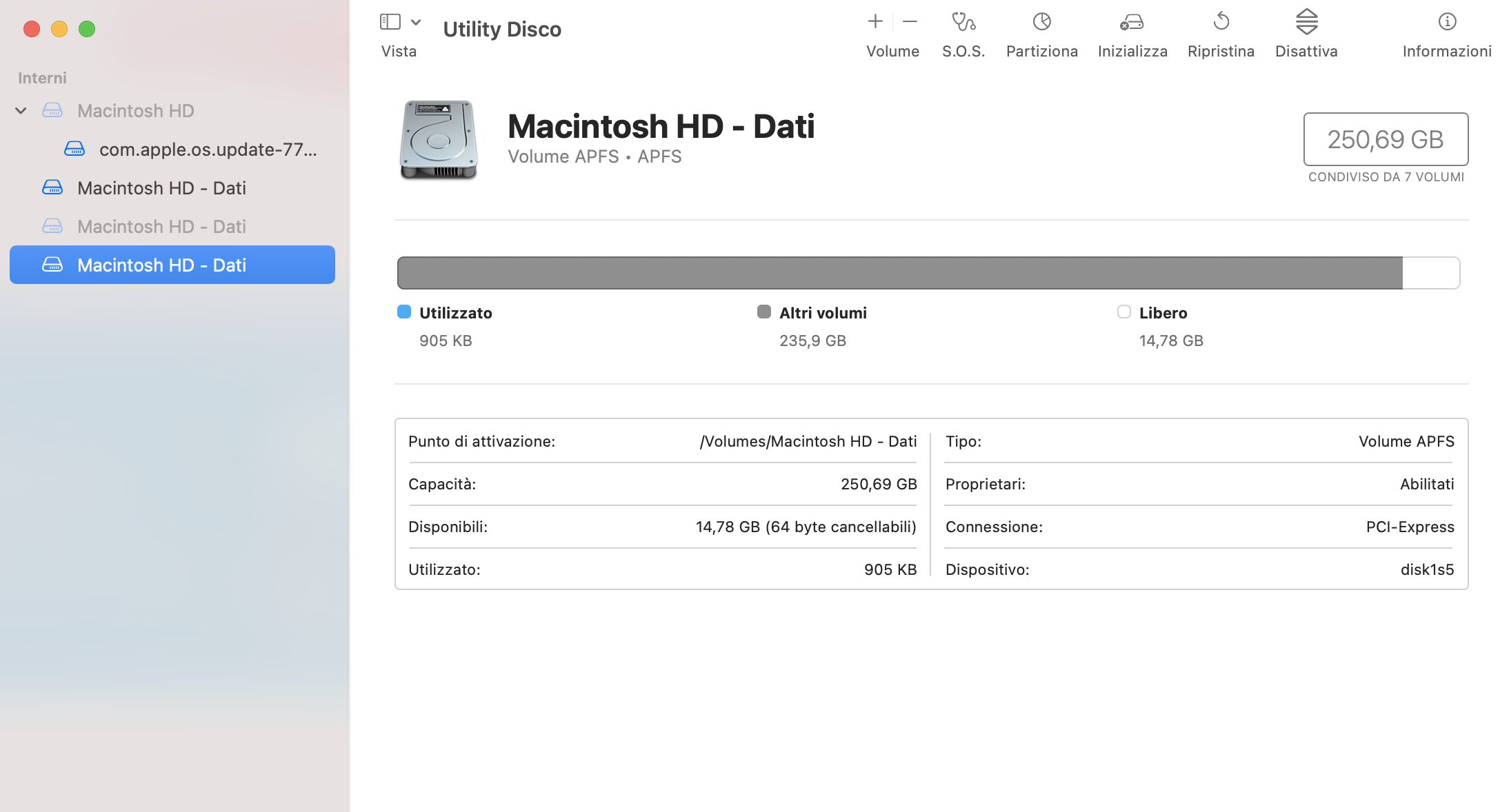Screen dimensions: 1509x812
Task: Click the Disattiva toolbar label
Action: [x=1306, y=51]
